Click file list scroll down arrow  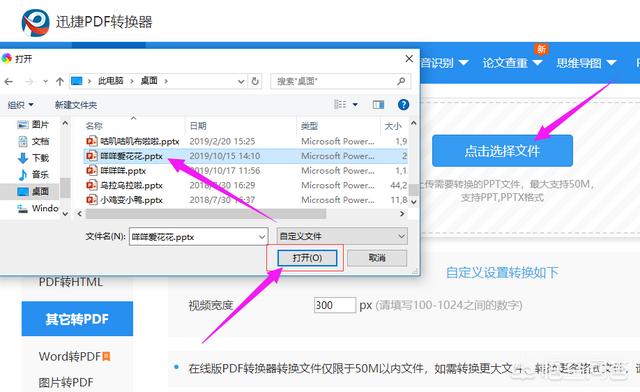tap(413, 202)
